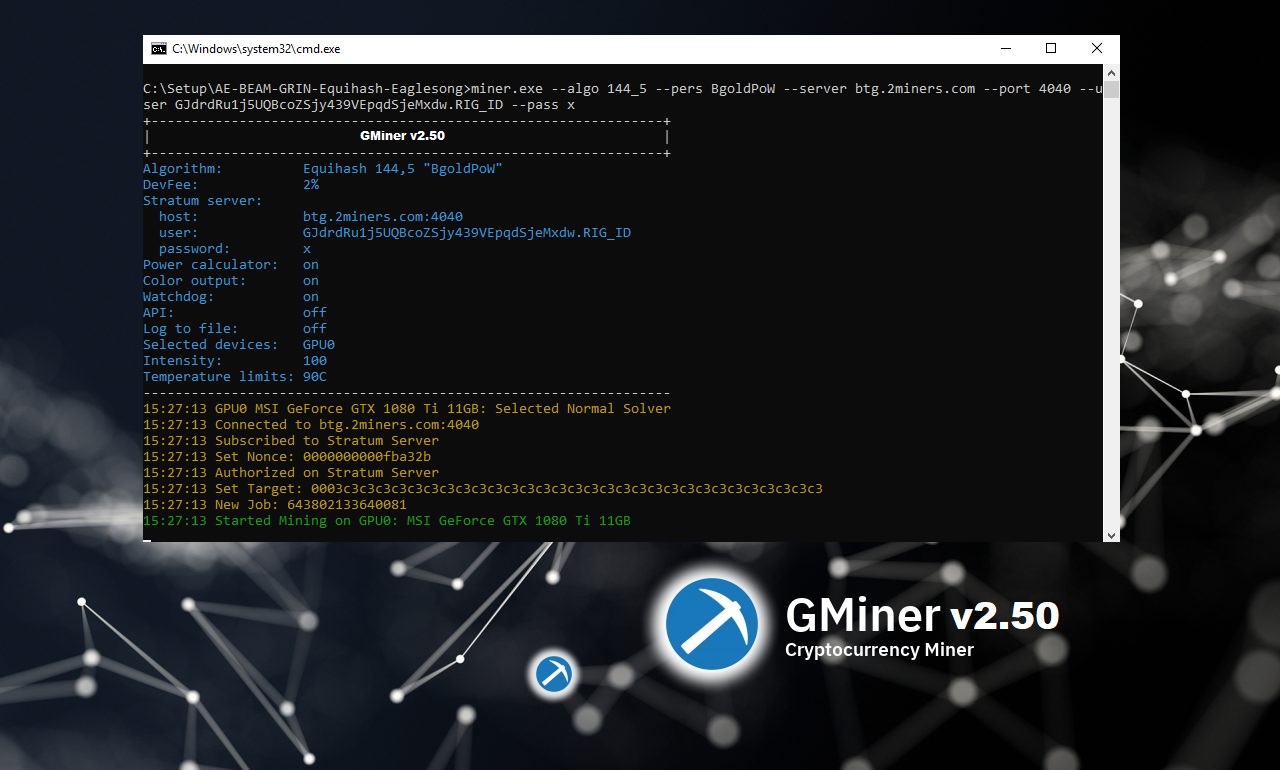Screen dimensions: 1280x770
Task: Click the console scrollbar up arrow
Action: (x=1110, y=73)
